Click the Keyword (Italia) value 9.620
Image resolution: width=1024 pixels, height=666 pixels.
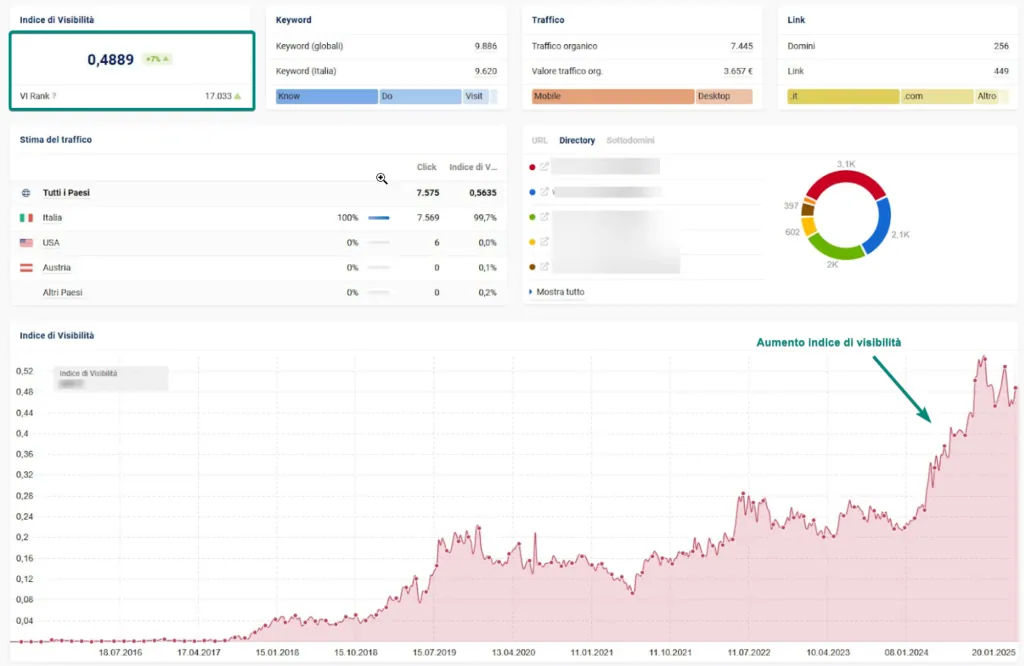[x=485, y=71]
